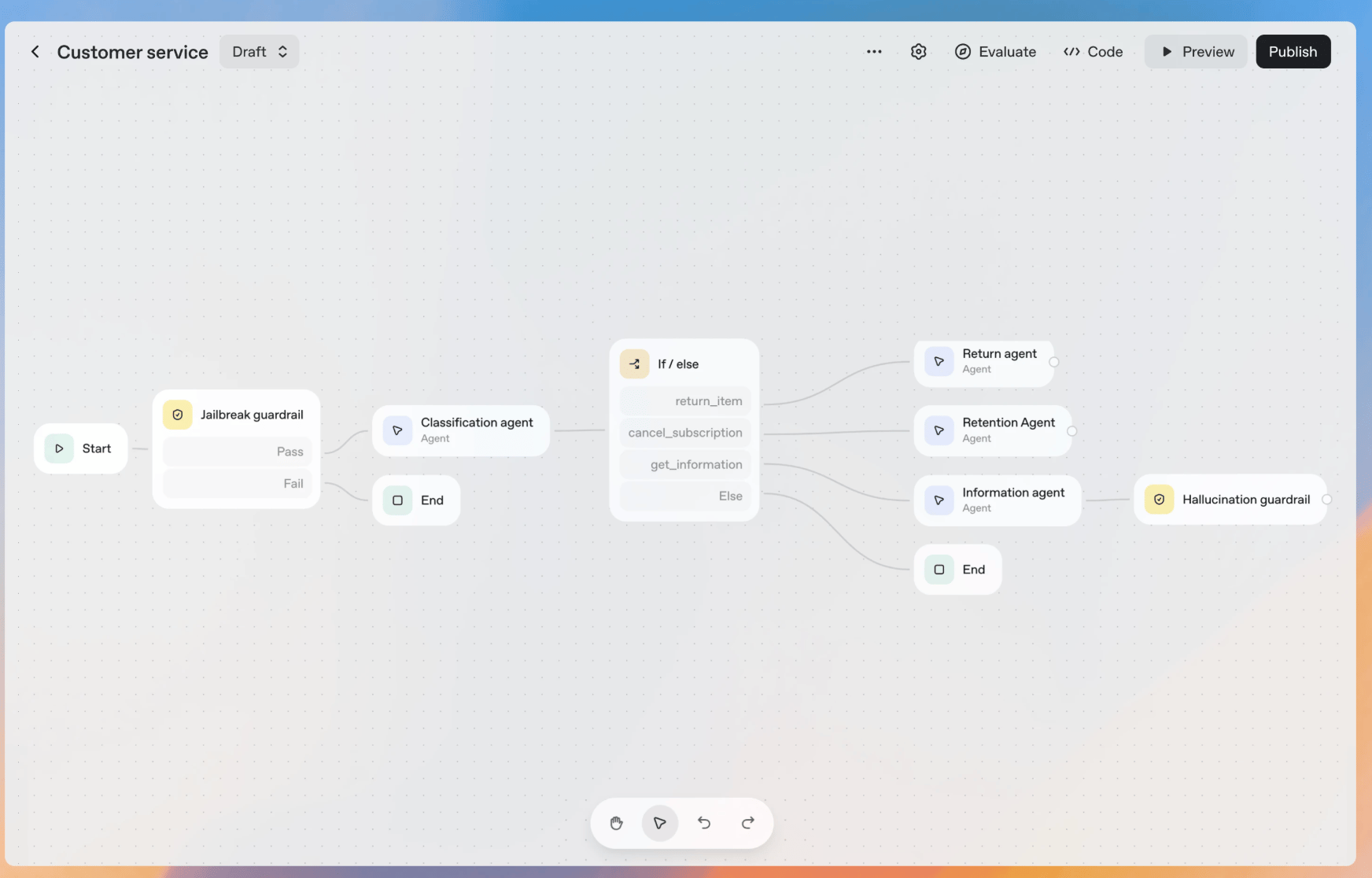This screenshot has height=878, width=1372.
Task: Select the cancel_subscription condition row
Action: [x=686, y=433]
